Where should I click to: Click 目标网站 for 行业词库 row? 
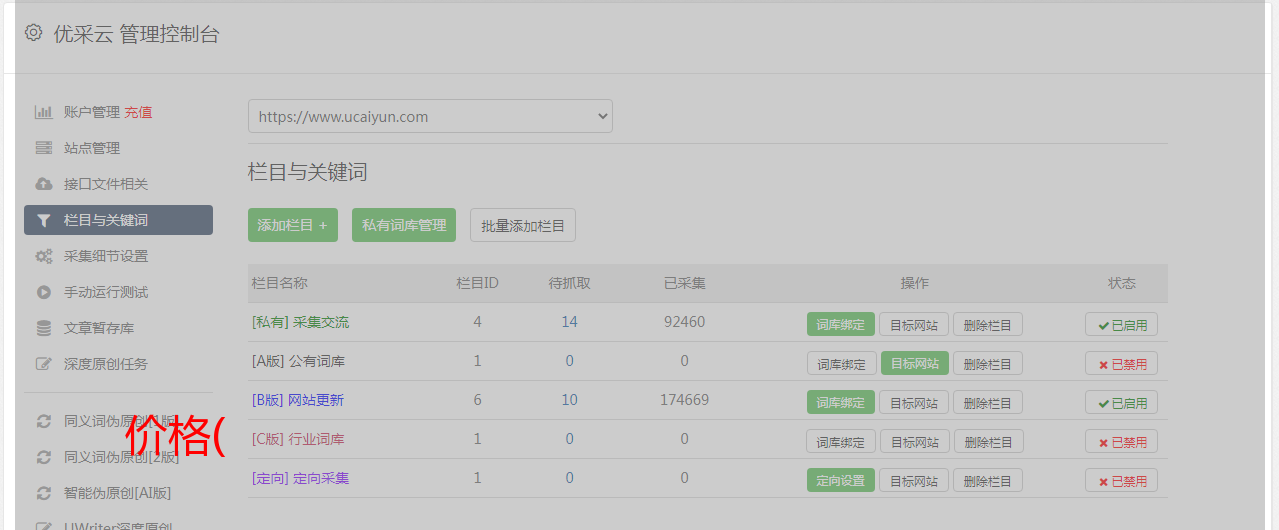[x=914, y=441]
